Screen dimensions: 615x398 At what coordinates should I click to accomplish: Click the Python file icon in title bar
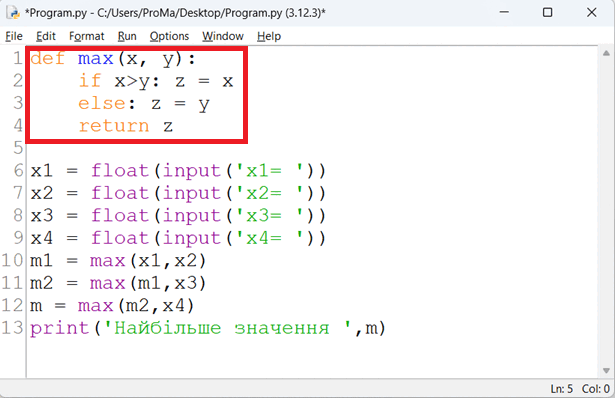point(14,13)
